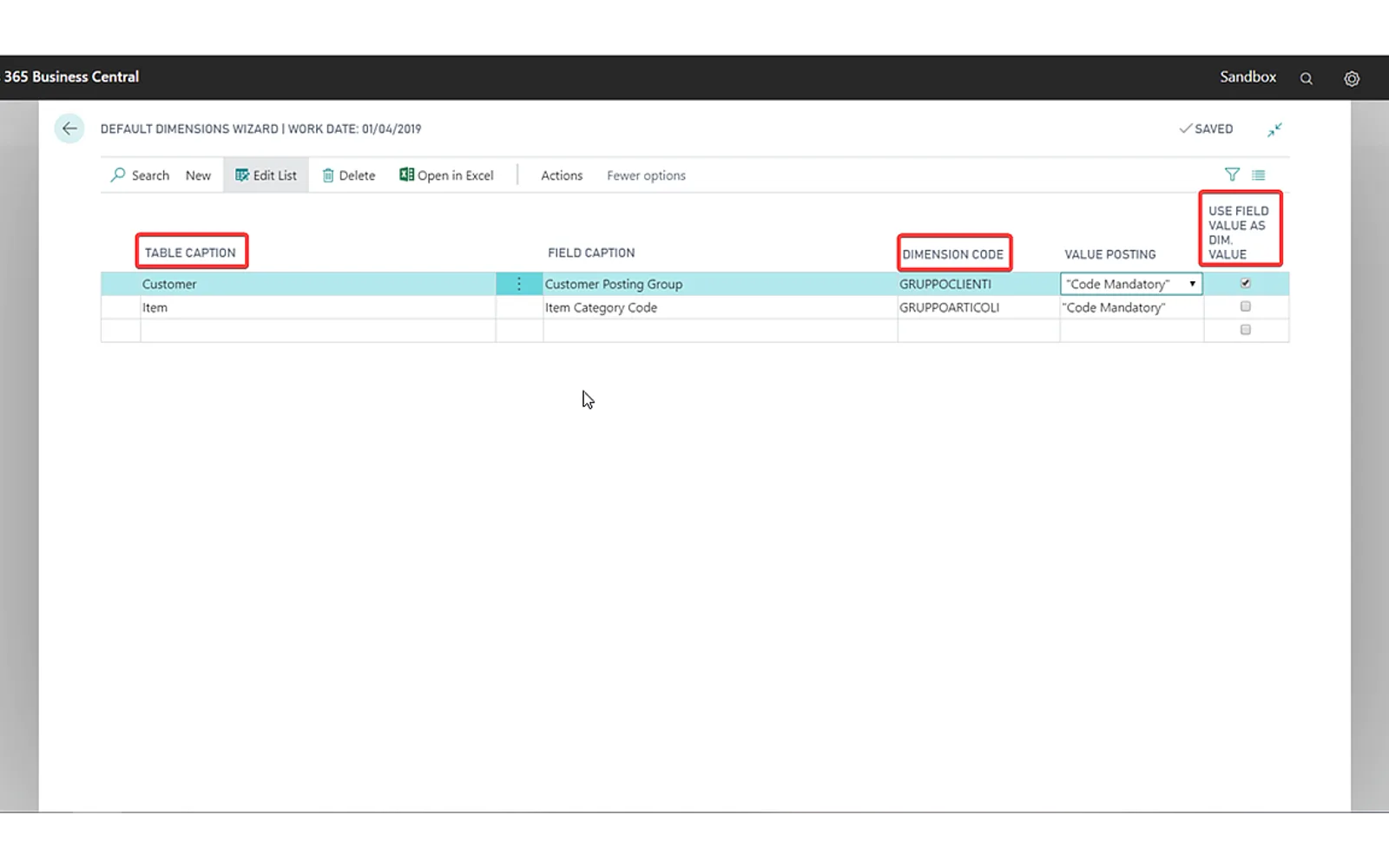1389x868 pixels.
Task: Select the Item table caption cell
Action: coord(318,307)
